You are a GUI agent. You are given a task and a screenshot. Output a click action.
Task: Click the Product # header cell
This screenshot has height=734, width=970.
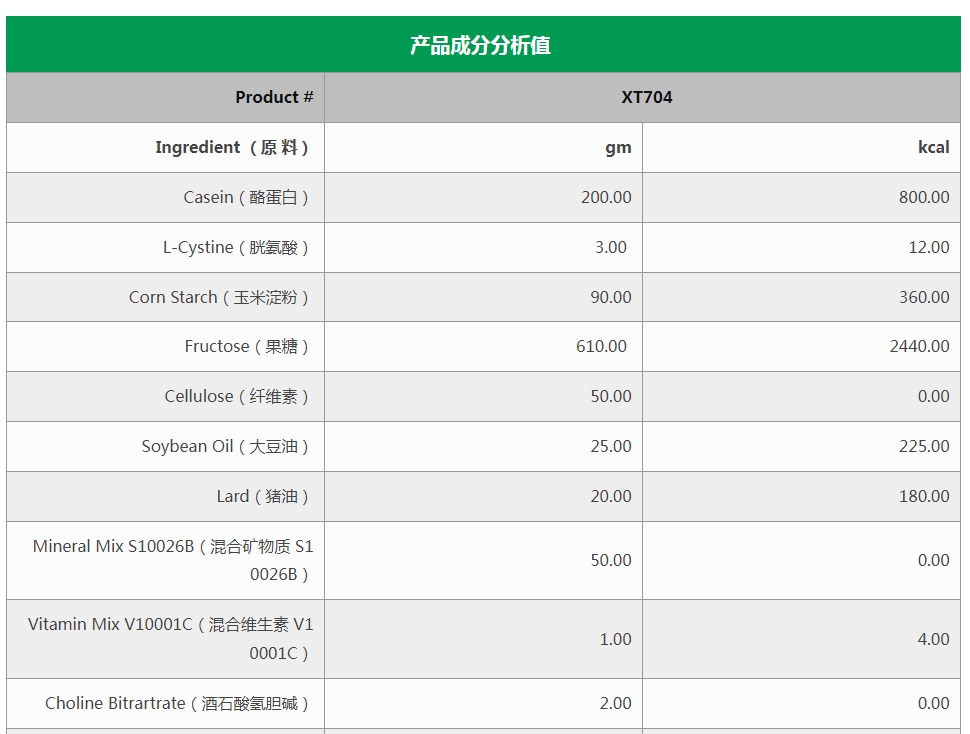tap(165, 97)
